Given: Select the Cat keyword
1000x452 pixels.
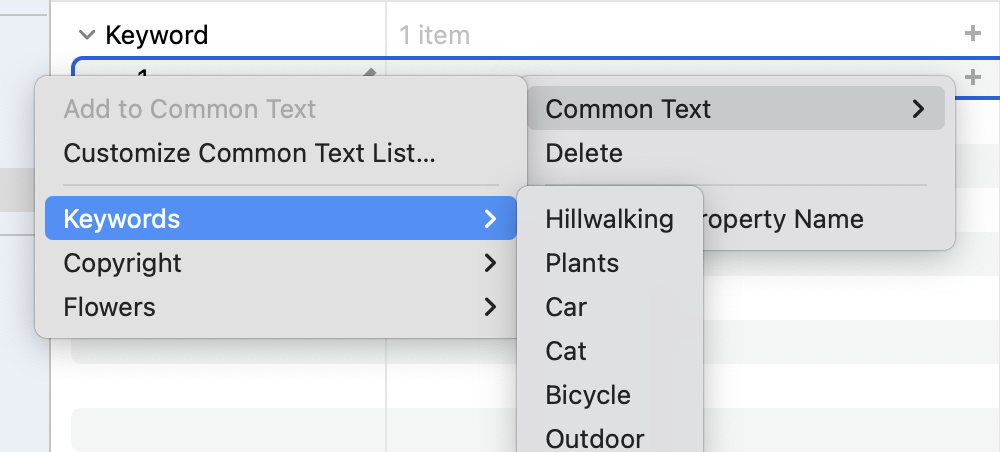Looking at the screenshot, I should [x=566, y=351].
